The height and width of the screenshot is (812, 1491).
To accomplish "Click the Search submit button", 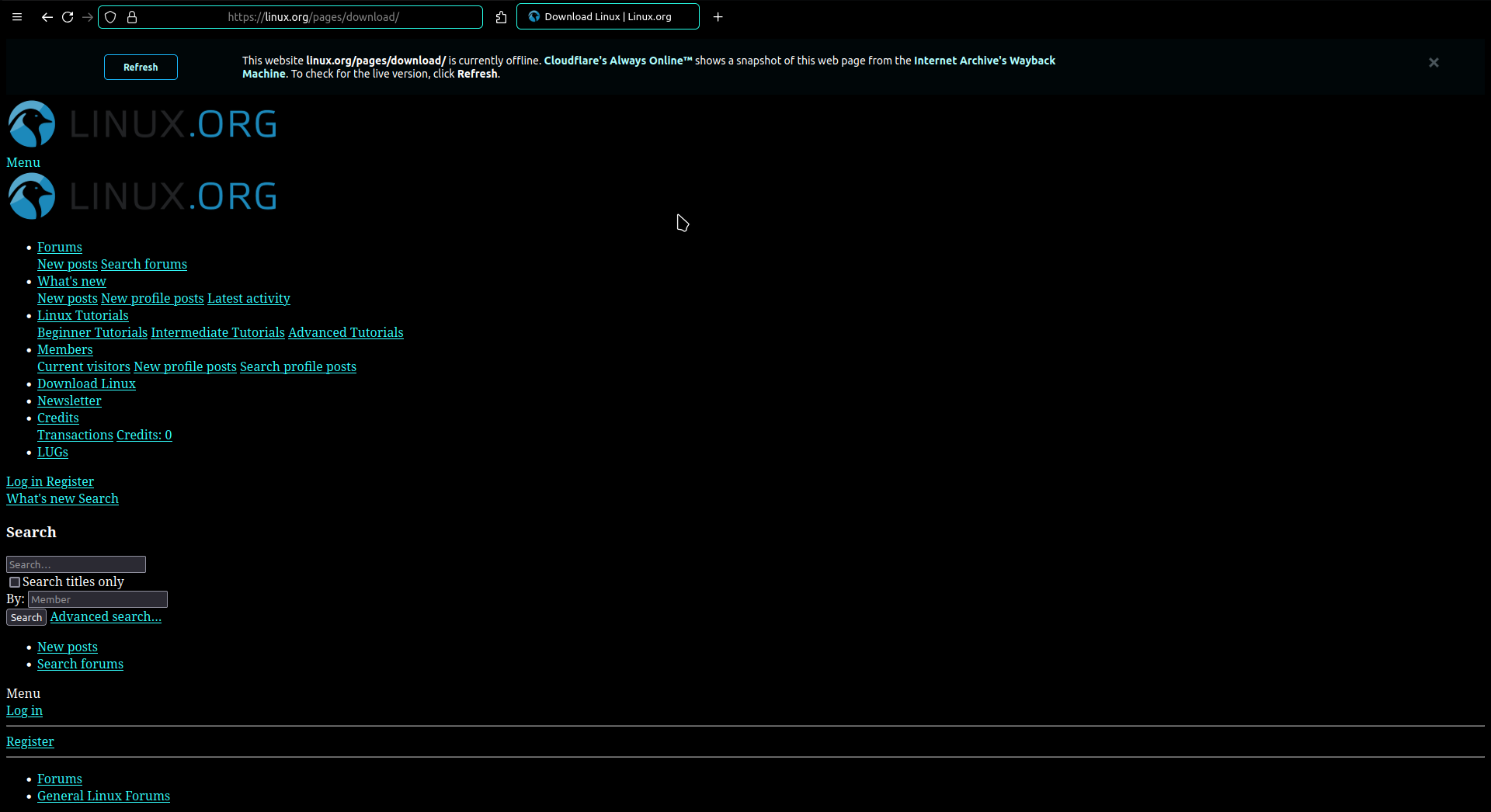I will [x=26, y=617].
